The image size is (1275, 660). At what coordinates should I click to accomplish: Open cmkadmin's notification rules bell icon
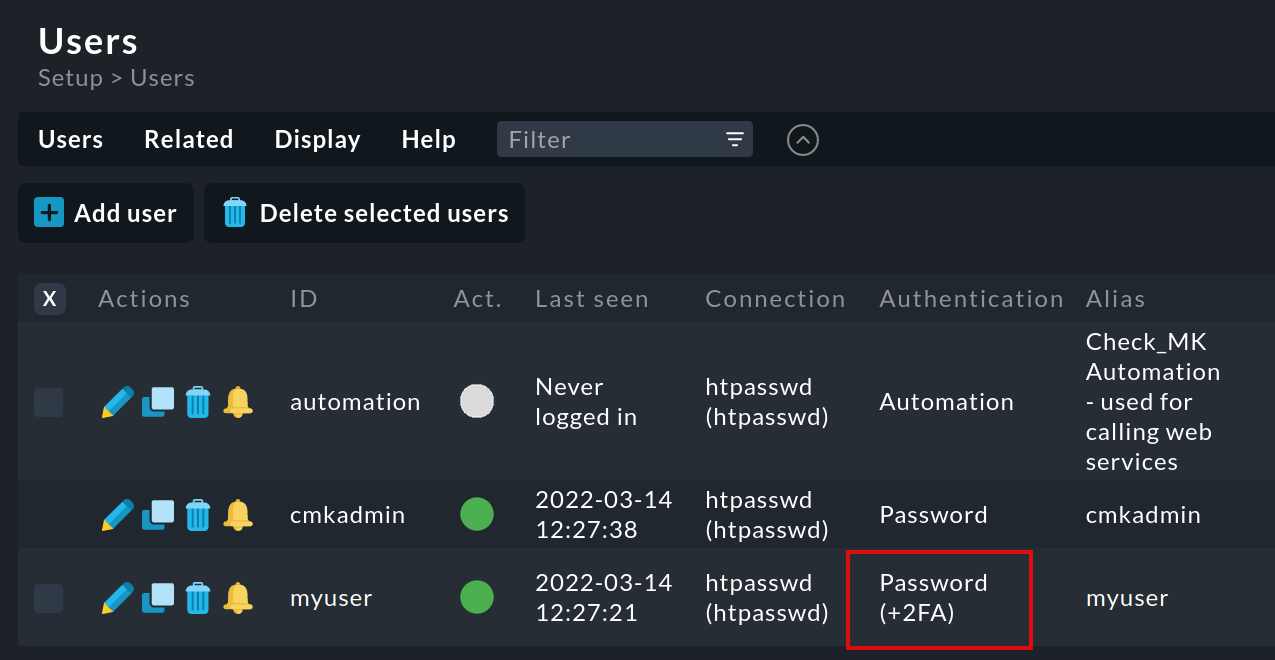coord(238,514)
